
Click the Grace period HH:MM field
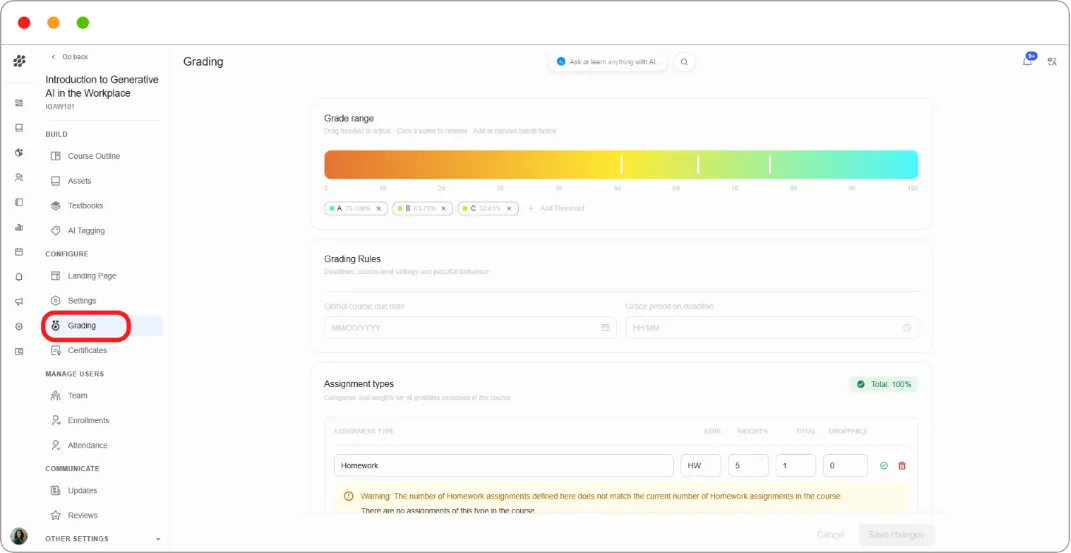[x=772, y=328]
